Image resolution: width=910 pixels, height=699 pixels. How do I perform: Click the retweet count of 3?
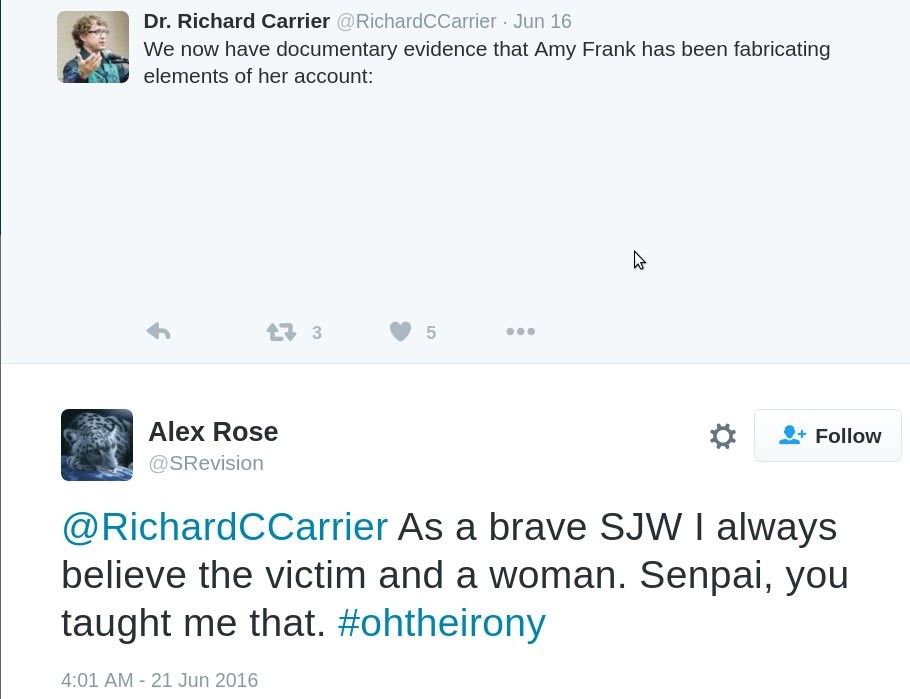316,333
